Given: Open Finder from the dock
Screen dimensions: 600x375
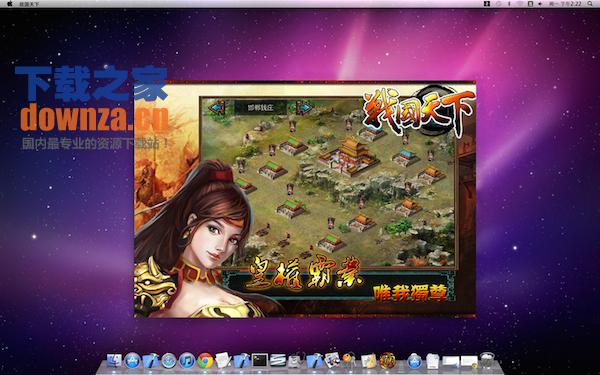Looking at the screenshot, I should [114, 360].
